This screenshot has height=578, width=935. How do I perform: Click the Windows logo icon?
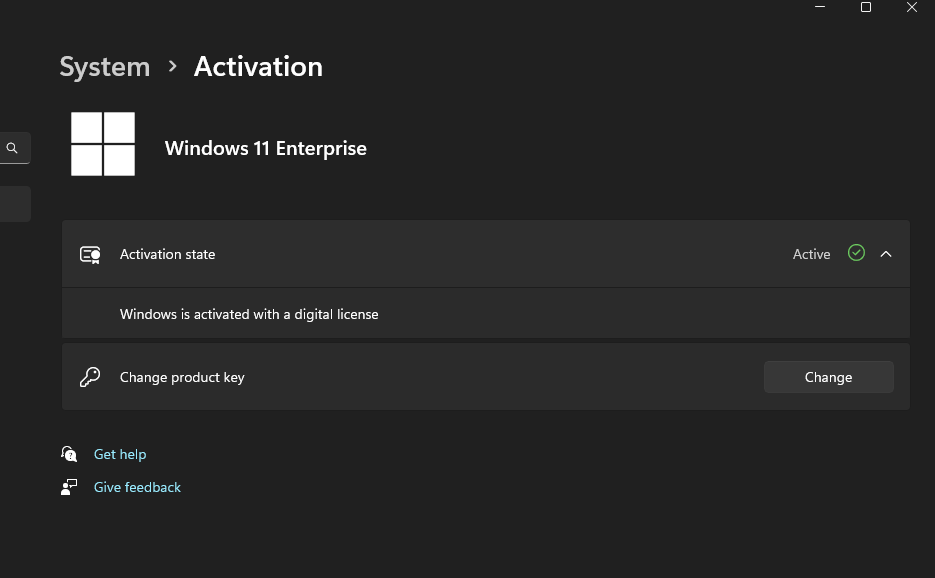[x=103, y=144]
